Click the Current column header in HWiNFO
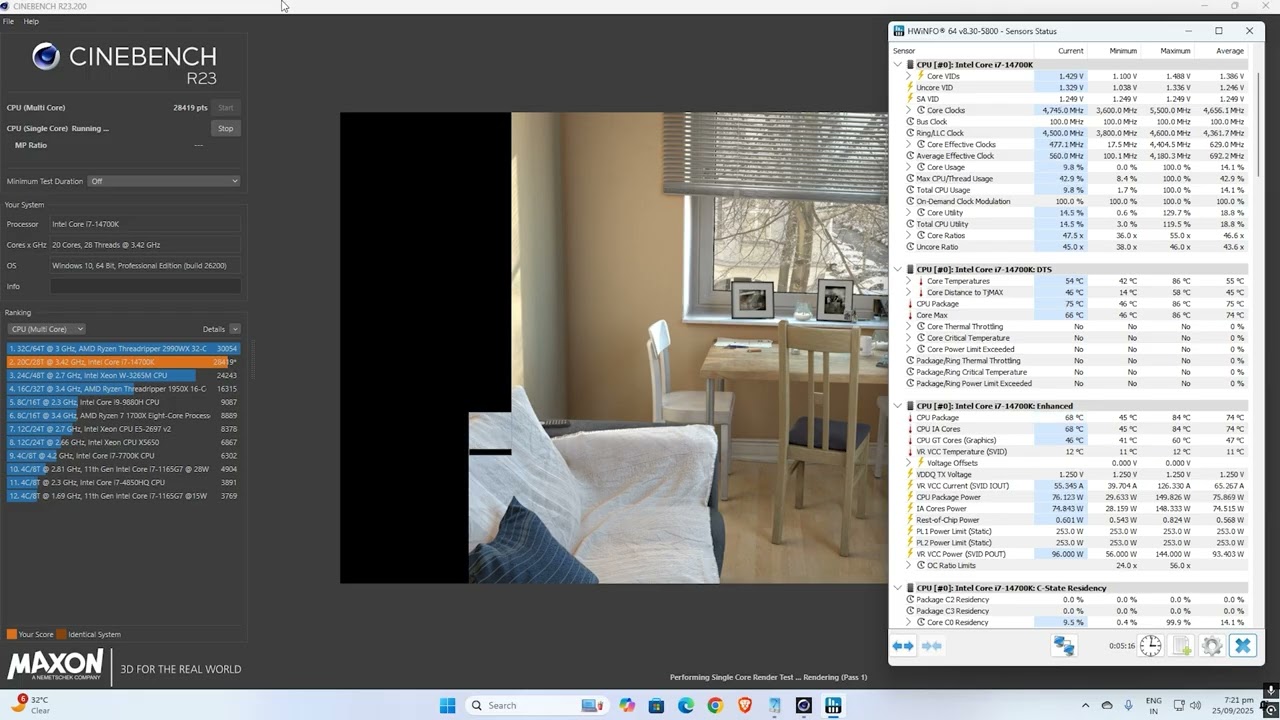 [x=1070, y=51]
